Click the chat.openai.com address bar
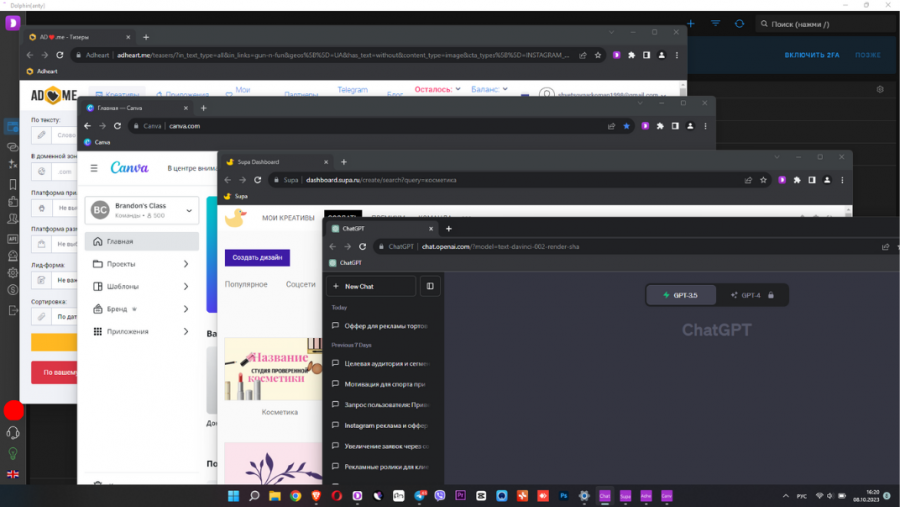 [x=626, y=246]
